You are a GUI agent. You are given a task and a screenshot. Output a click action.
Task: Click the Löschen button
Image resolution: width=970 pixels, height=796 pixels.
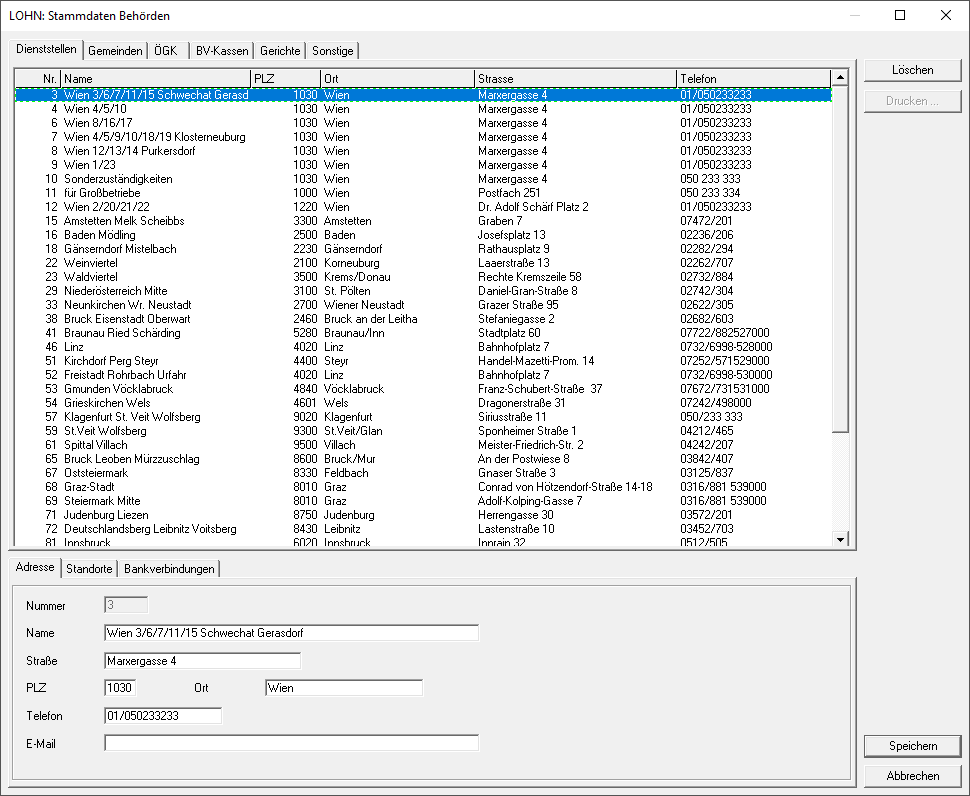point(912,71)
